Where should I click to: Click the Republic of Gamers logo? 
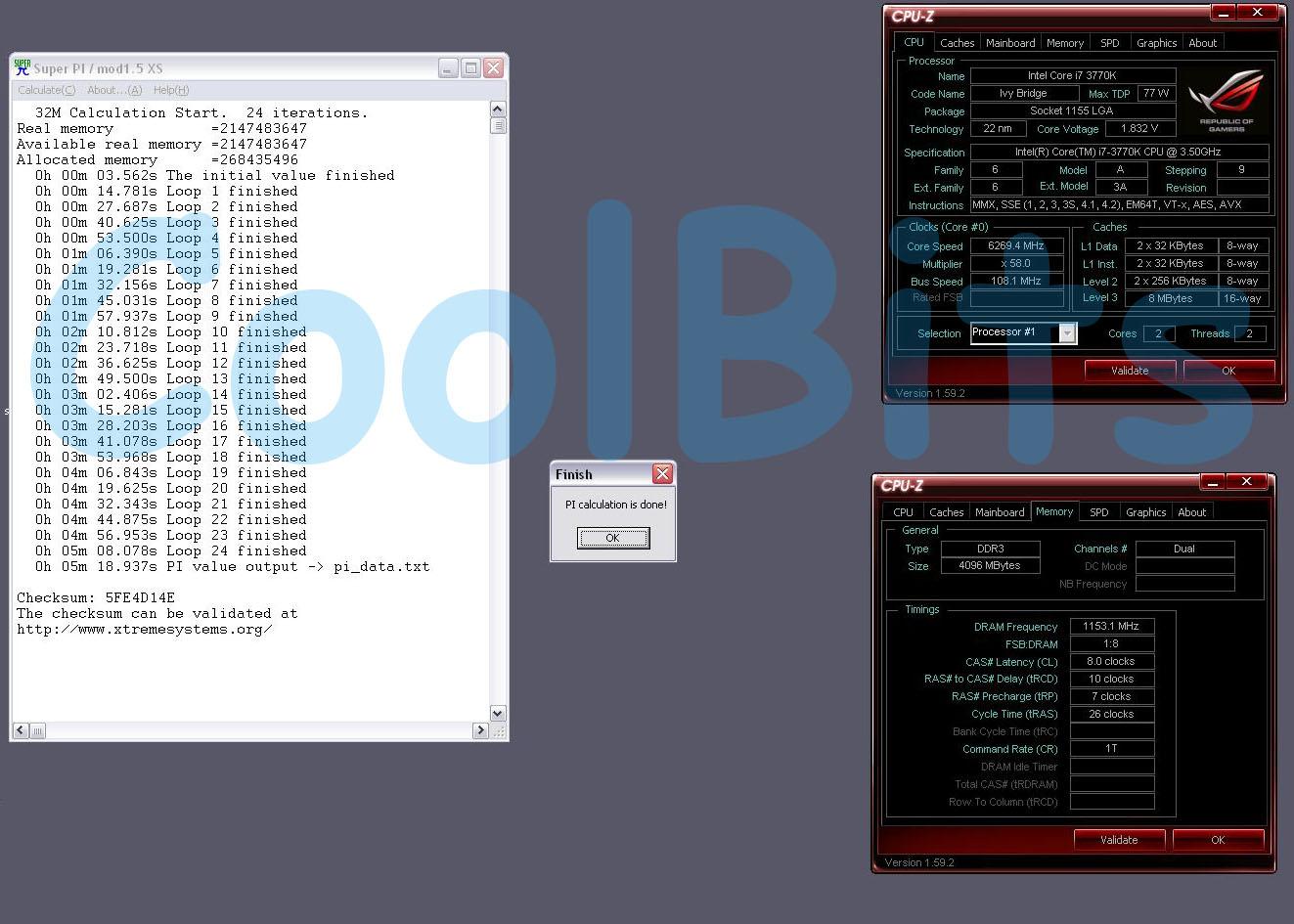1227,101
